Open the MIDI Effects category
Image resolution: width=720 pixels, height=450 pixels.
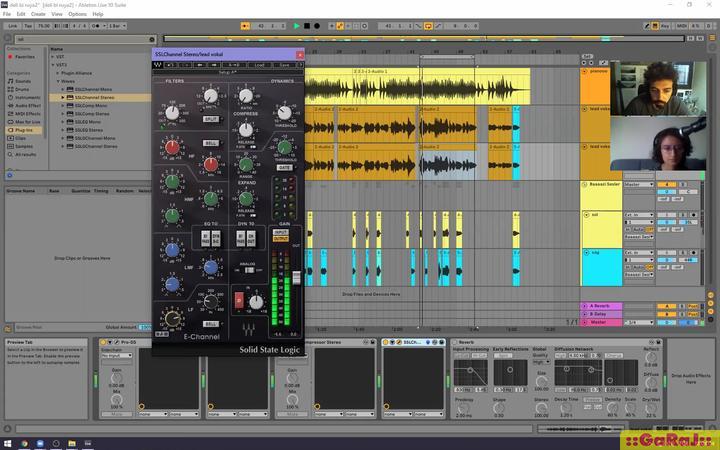[24, 114]
